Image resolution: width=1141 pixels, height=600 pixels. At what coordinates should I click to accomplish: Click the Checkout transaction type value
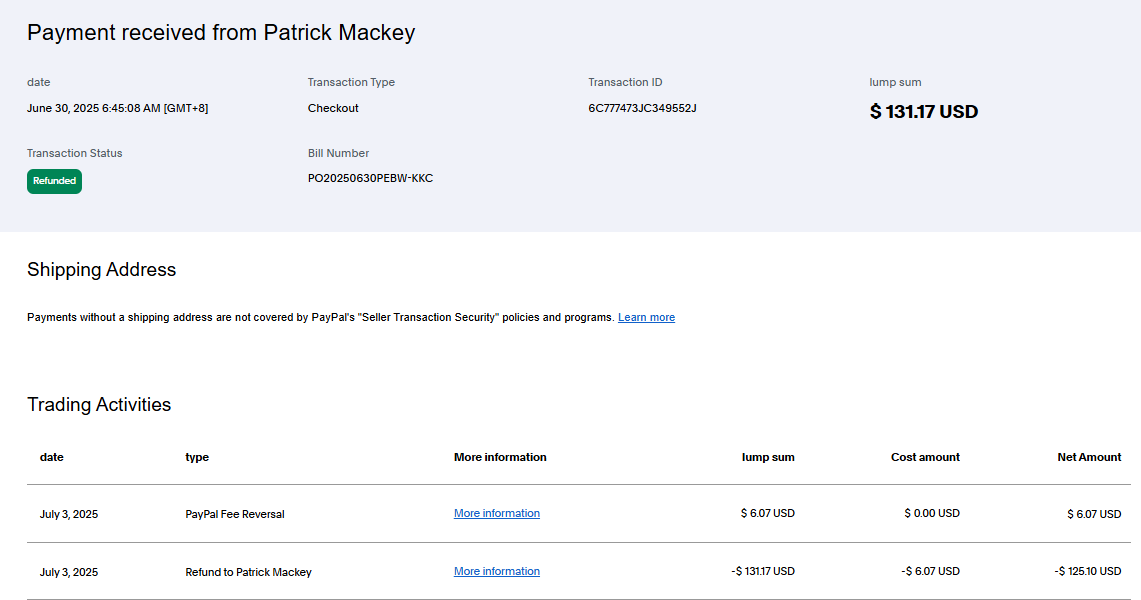click(x=333, y=108)
